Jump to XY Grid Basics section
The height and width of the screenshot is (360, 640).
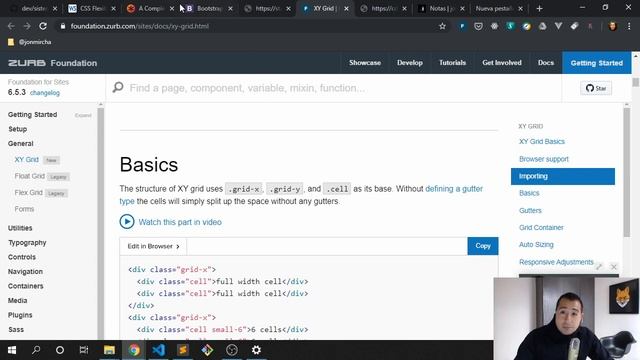click(x=542, y=142)
